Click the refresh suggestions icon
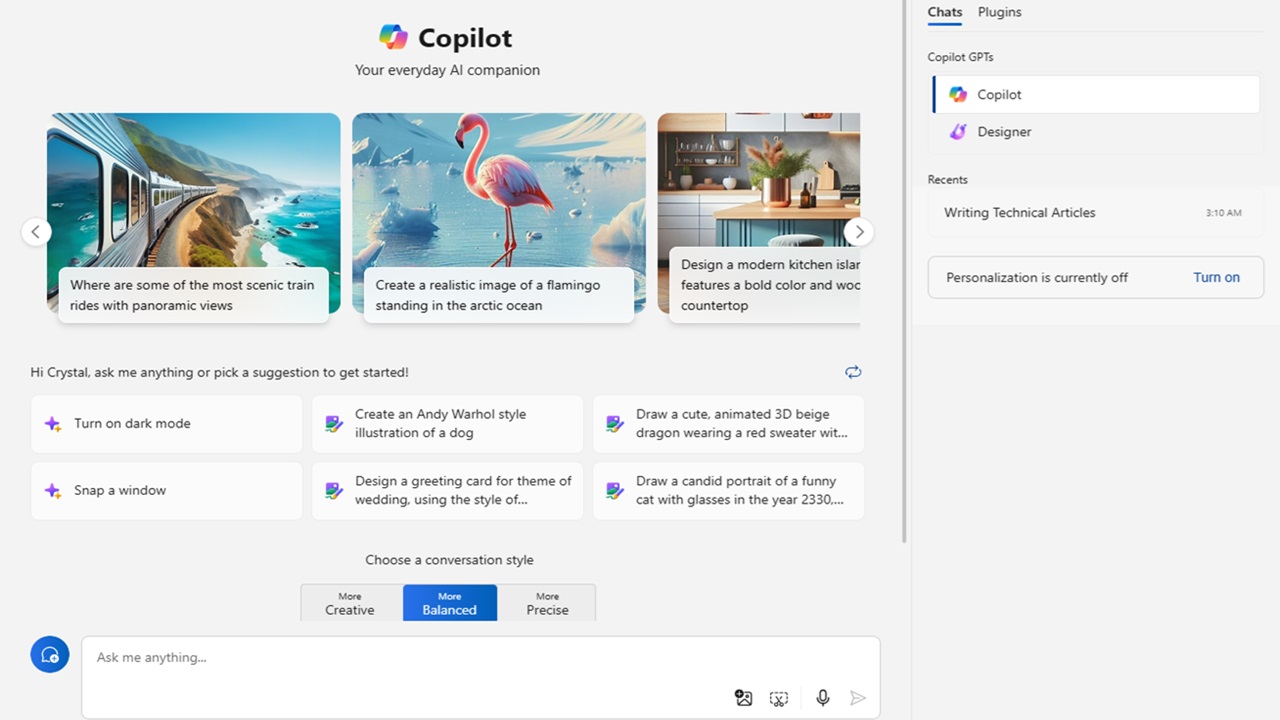 [x=853, y=372]
